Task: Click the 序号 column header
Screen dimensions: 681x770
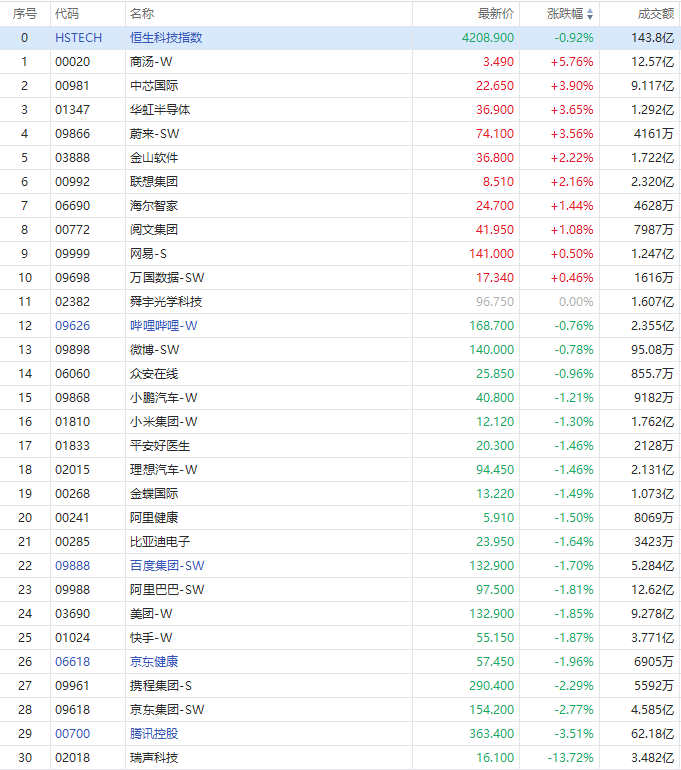Action: (x=25, y=14)
